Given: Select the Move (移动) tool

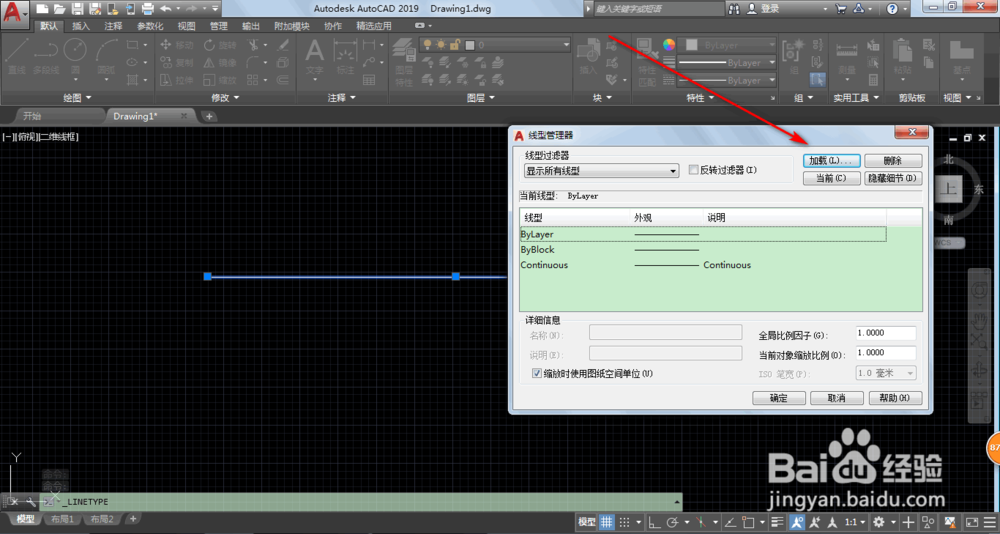Looking at the screenshot, I should click(176, 45).
